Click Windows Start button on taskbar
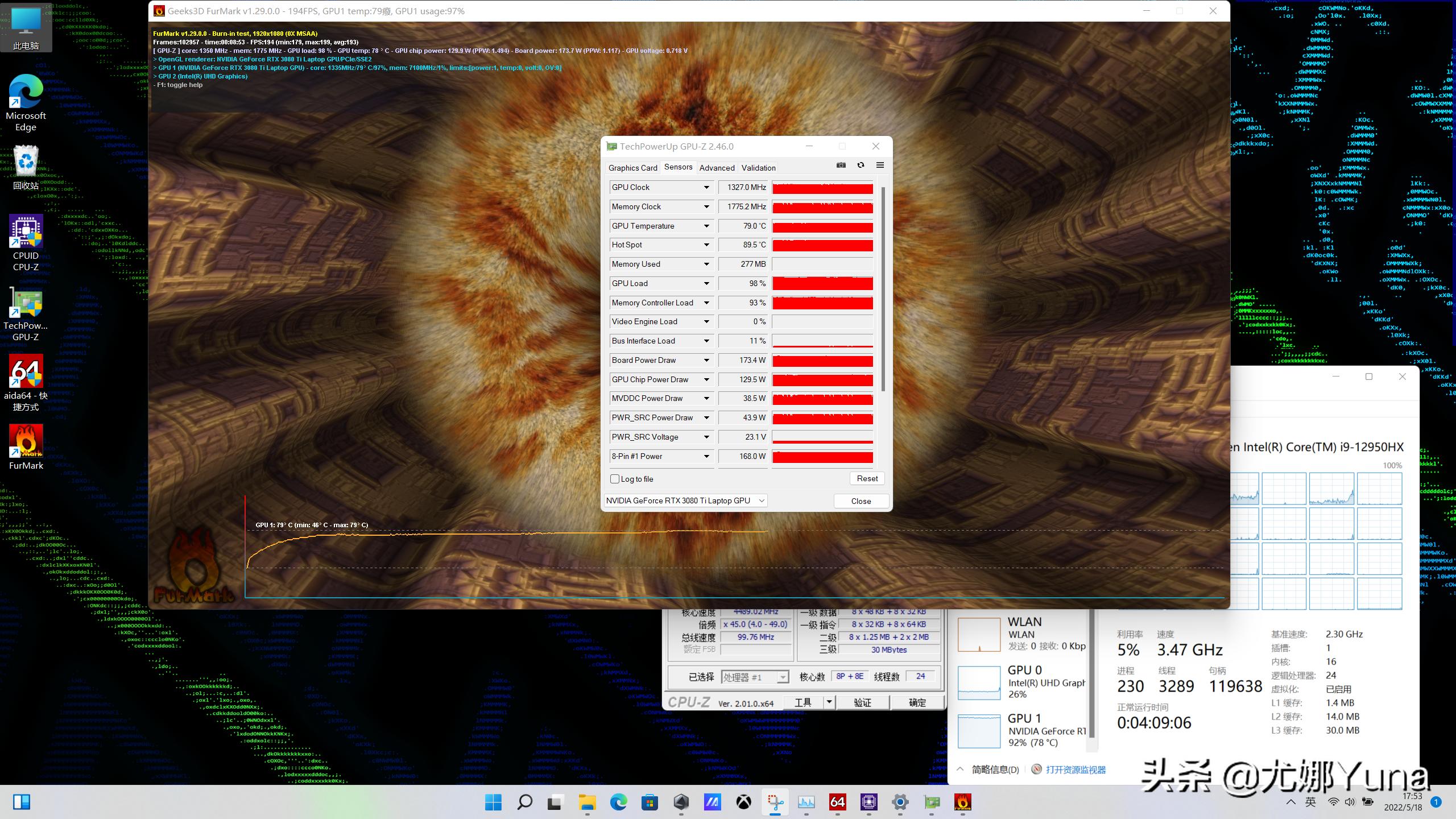Screen dimensions: 1456x819 (493, 802)
